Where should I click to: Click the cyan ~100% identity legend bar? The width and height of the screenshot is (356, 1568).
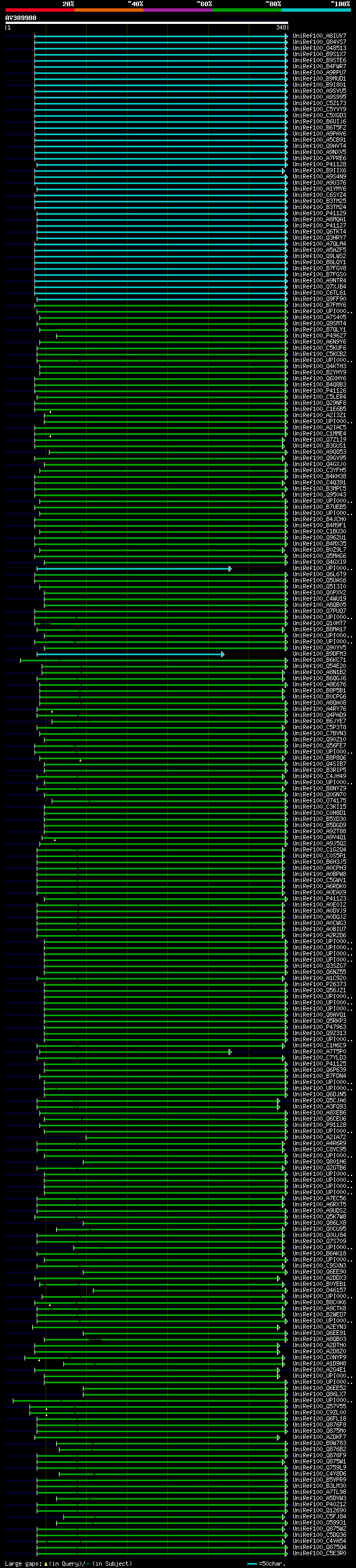click(x=316, y=10)
